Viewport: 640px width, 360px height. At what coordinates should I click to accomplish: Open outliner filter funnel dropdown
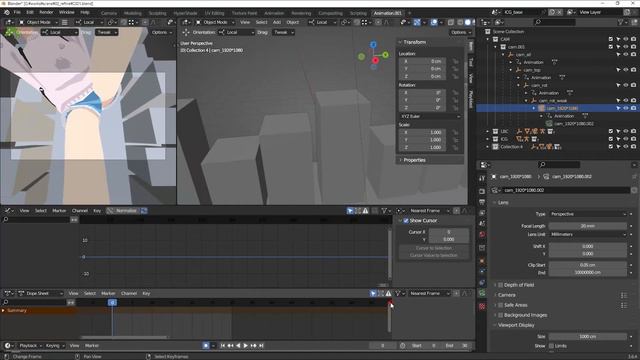coord(623,22)
